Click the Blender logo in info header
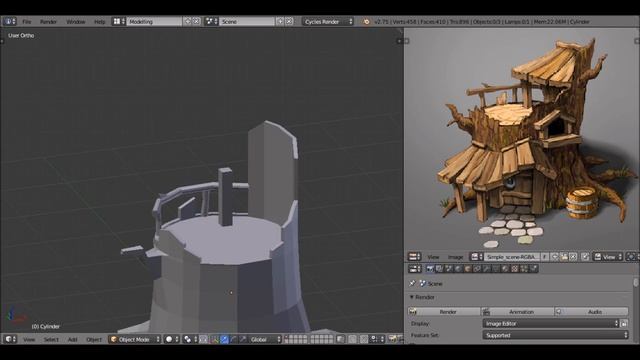Screen dimensions: 640x360 click(366, 22)
